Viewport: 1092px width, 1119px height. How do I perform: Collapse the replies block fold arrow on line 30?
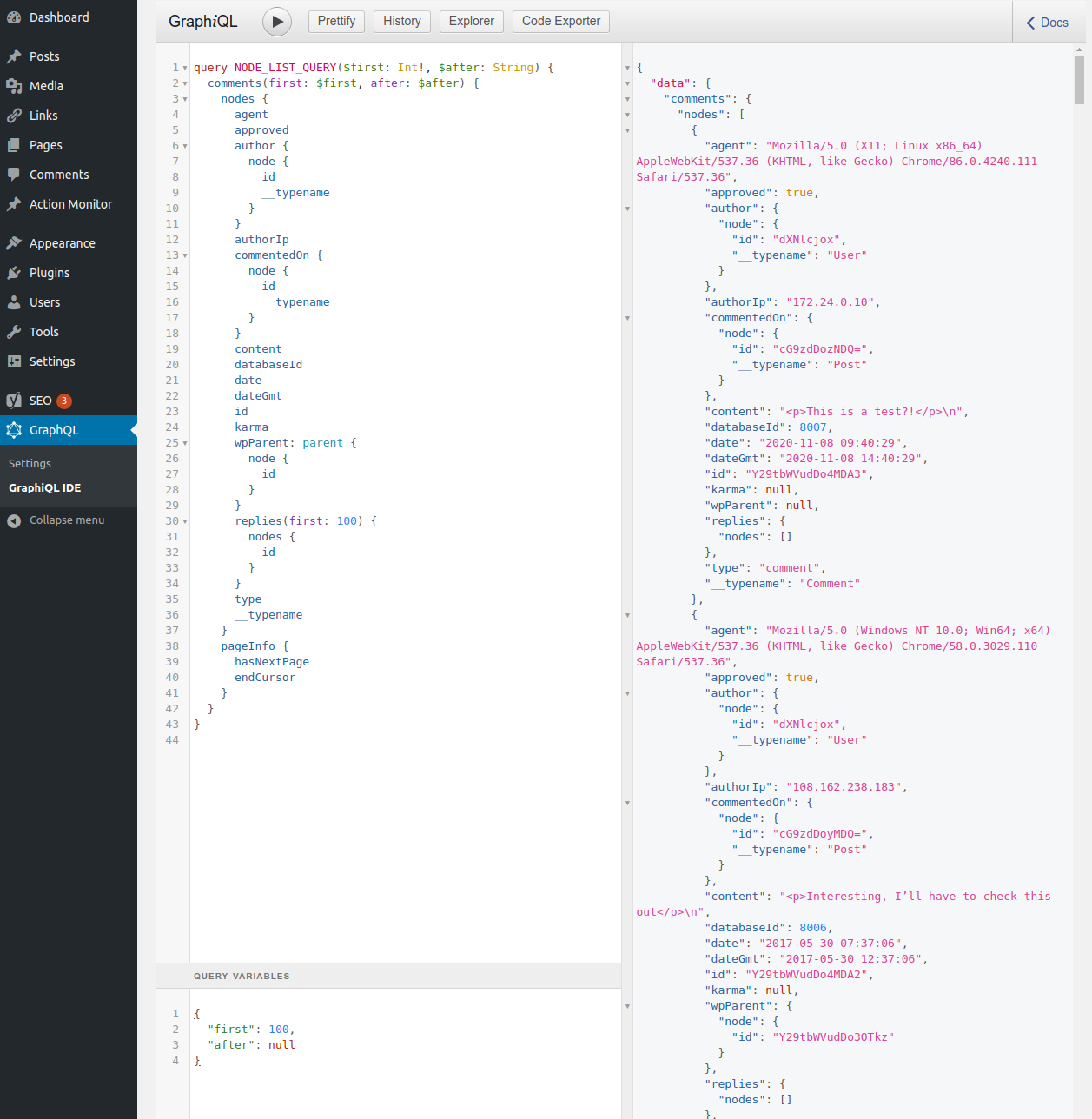click(x=185, y=521)
